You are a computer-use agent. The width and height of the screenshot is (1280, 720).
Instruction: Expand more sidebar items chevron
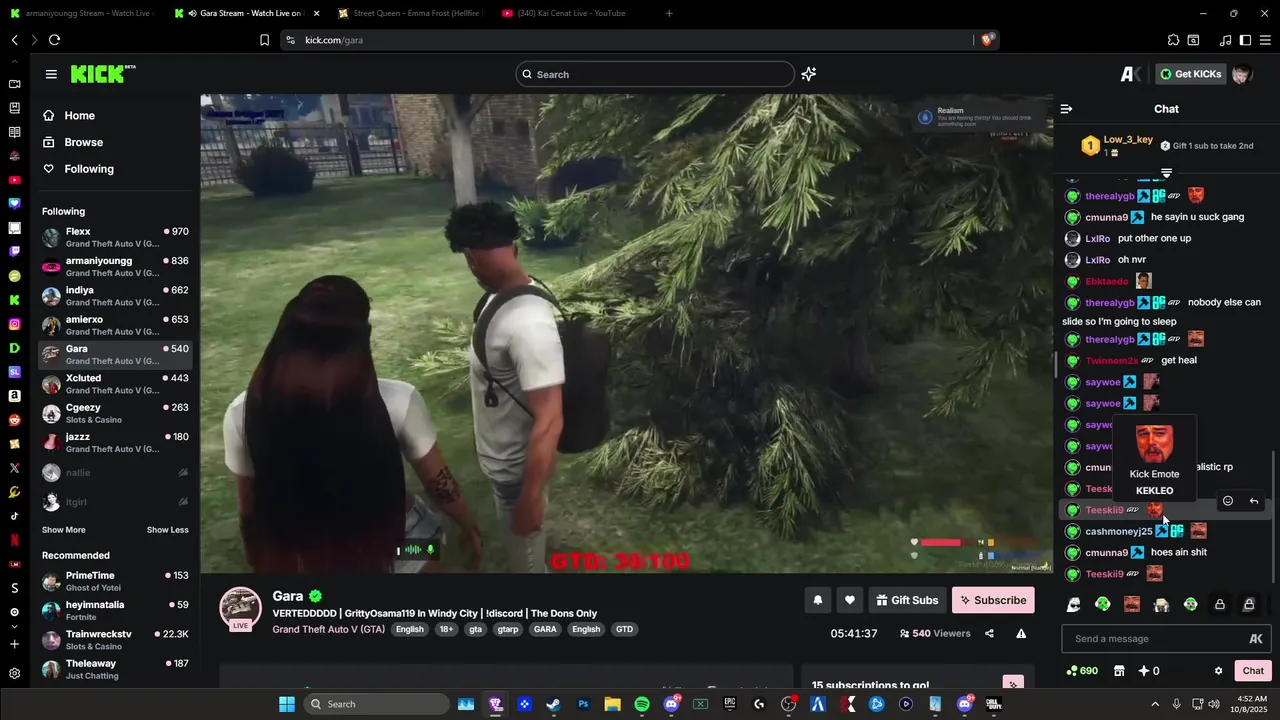(x=14, y=627)
